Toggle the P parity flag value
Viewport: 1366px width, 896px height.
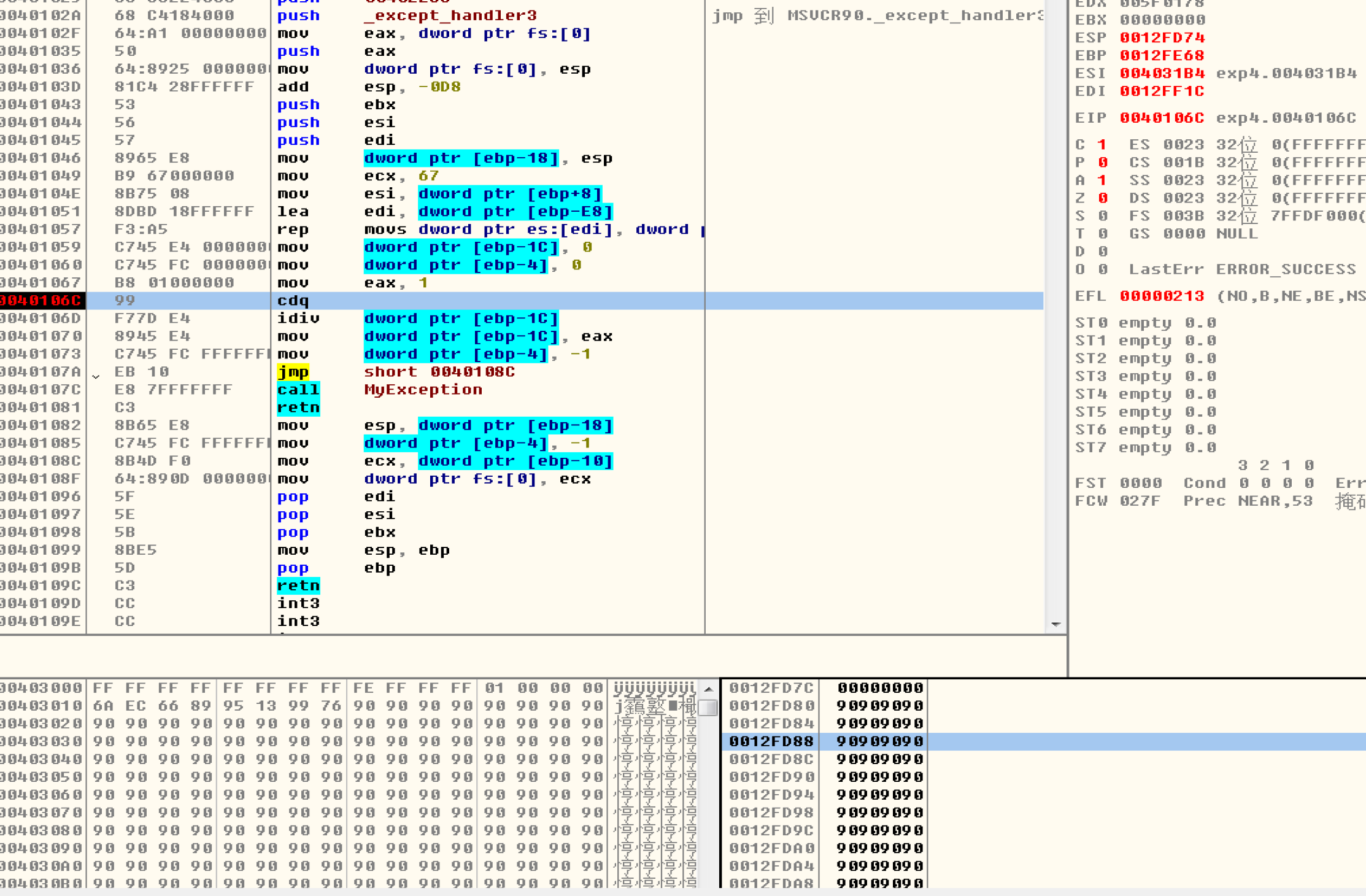tap(1102, 163)
